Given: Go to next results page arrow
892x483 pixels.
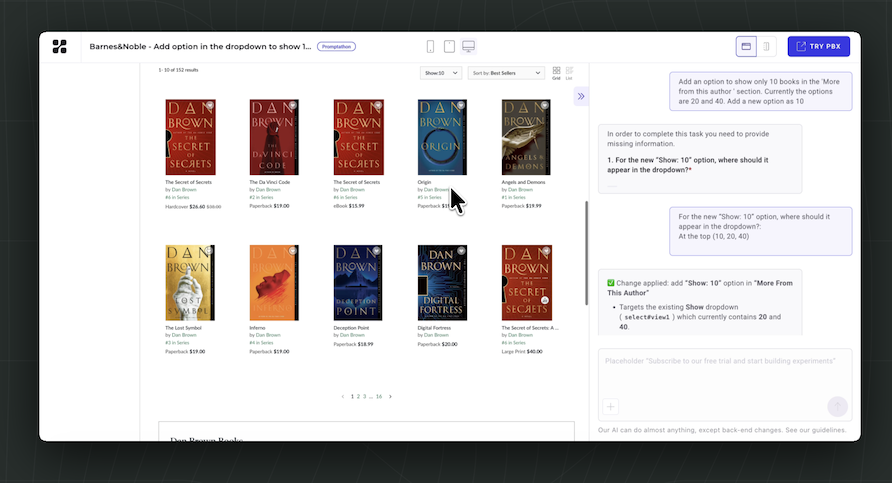Looking at the screenshot, I should (390, 397).
